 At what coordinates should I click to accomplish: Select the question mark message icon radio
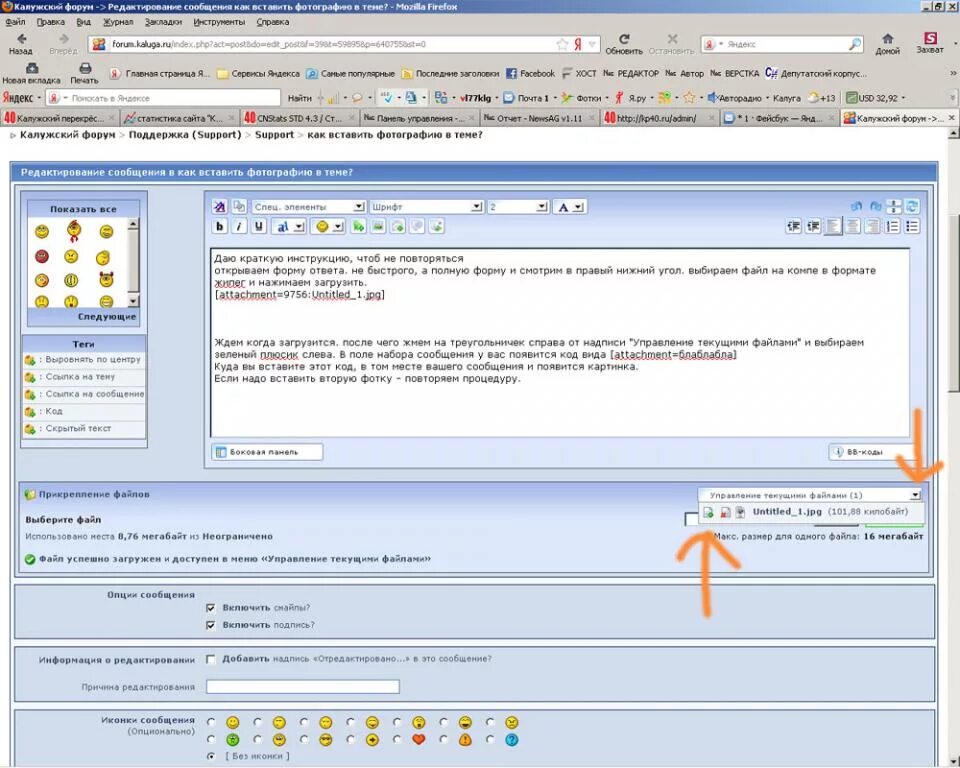[490, 739]
